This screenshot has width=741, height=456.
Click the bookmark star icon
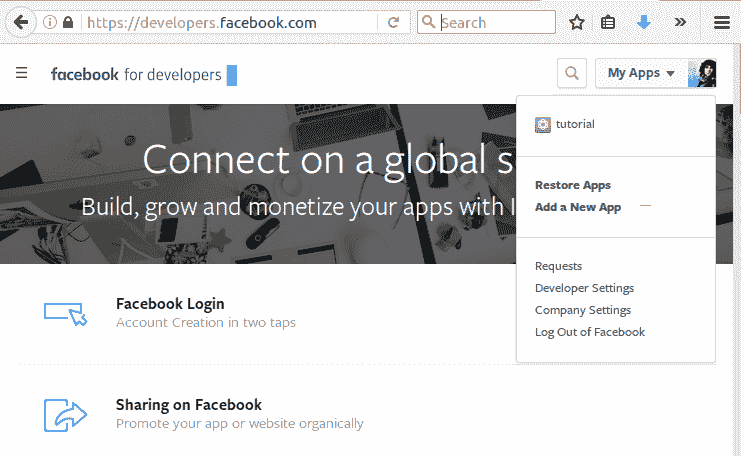(577, 22)
